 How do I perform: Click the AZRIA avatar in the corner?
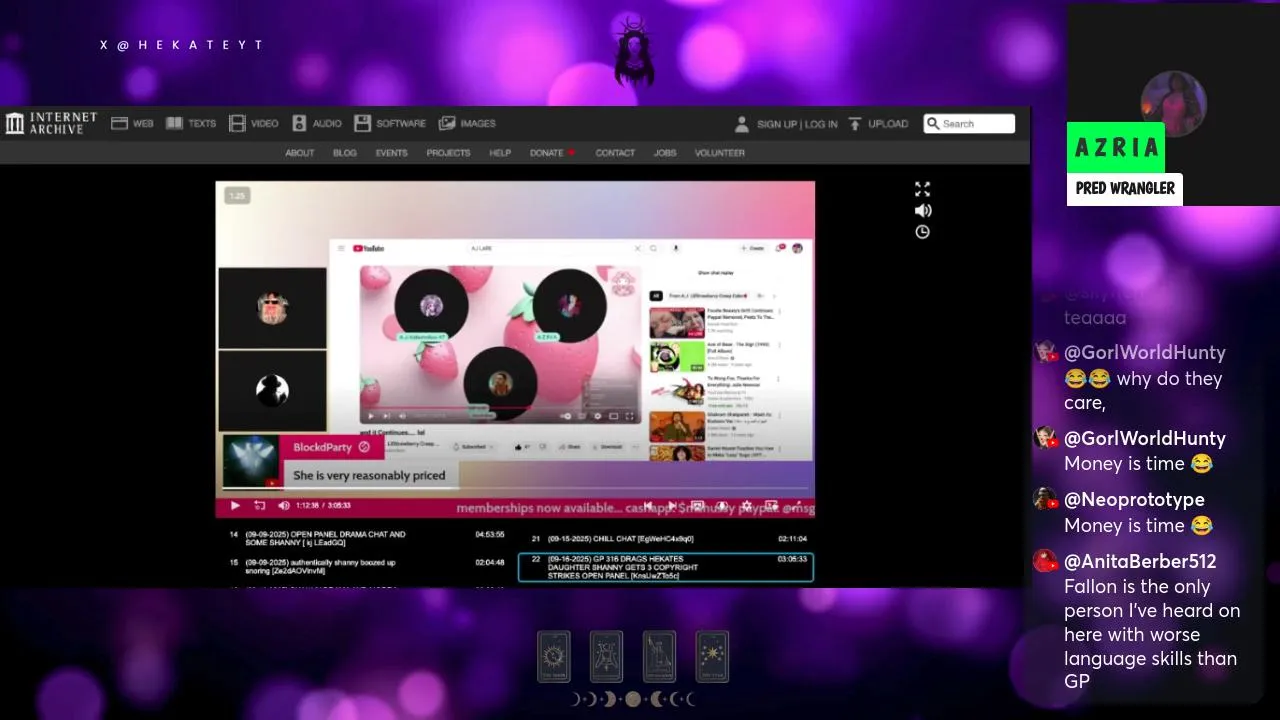click(1173, 103)
